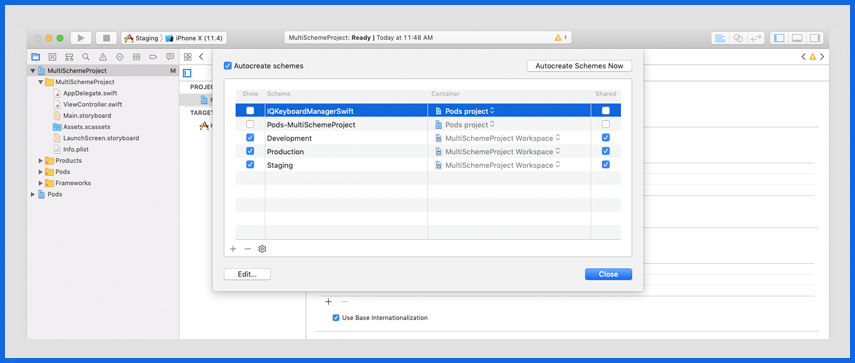The width and height of the screenshot is (855, 363).
Task: Show the Standard editor
Action: click(x=720, y=38)
